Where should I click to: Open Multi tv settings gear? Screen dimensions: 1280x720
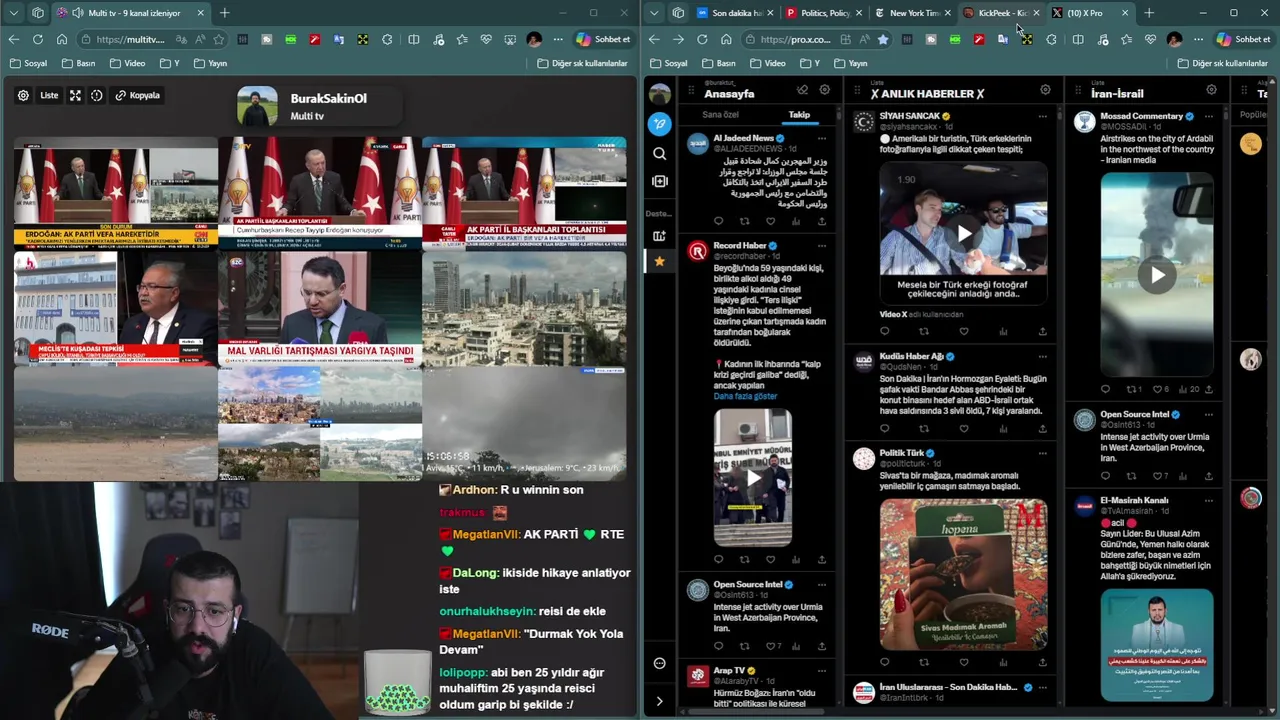(23, 95)
